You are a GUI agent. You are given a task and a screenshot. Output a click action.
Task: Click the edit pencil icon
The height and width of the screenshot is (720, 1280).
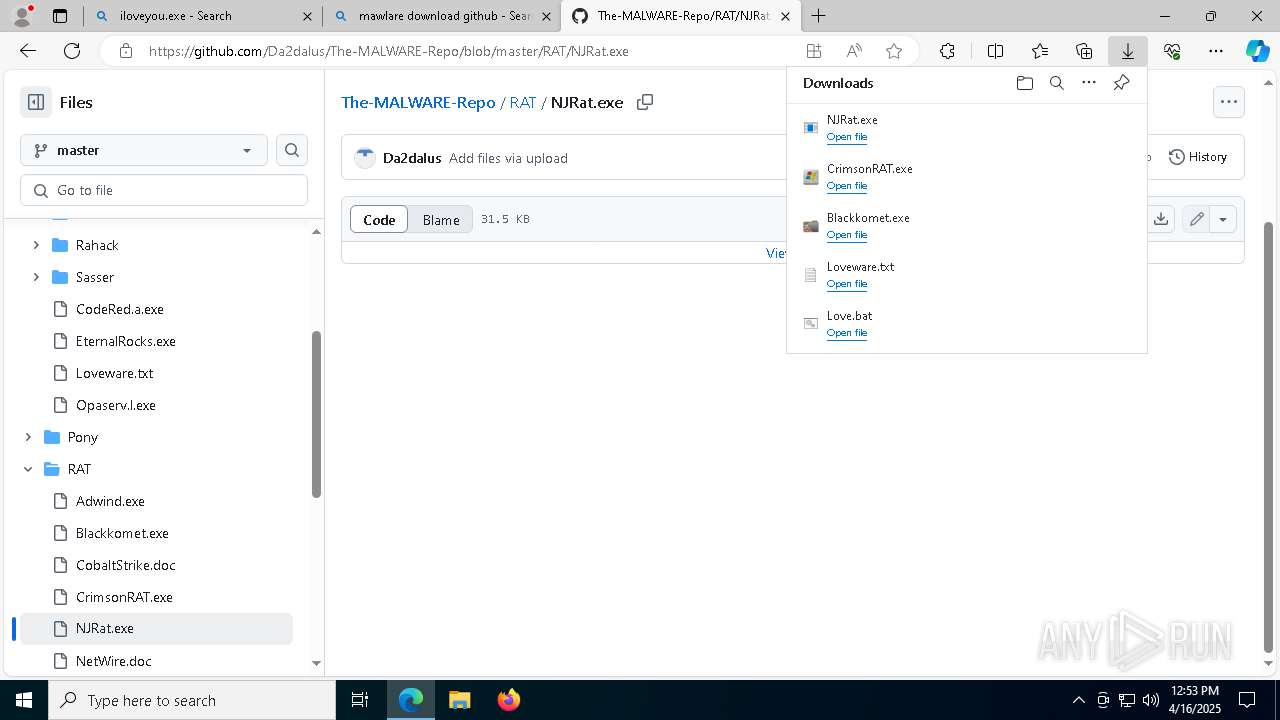point(1196,219)
